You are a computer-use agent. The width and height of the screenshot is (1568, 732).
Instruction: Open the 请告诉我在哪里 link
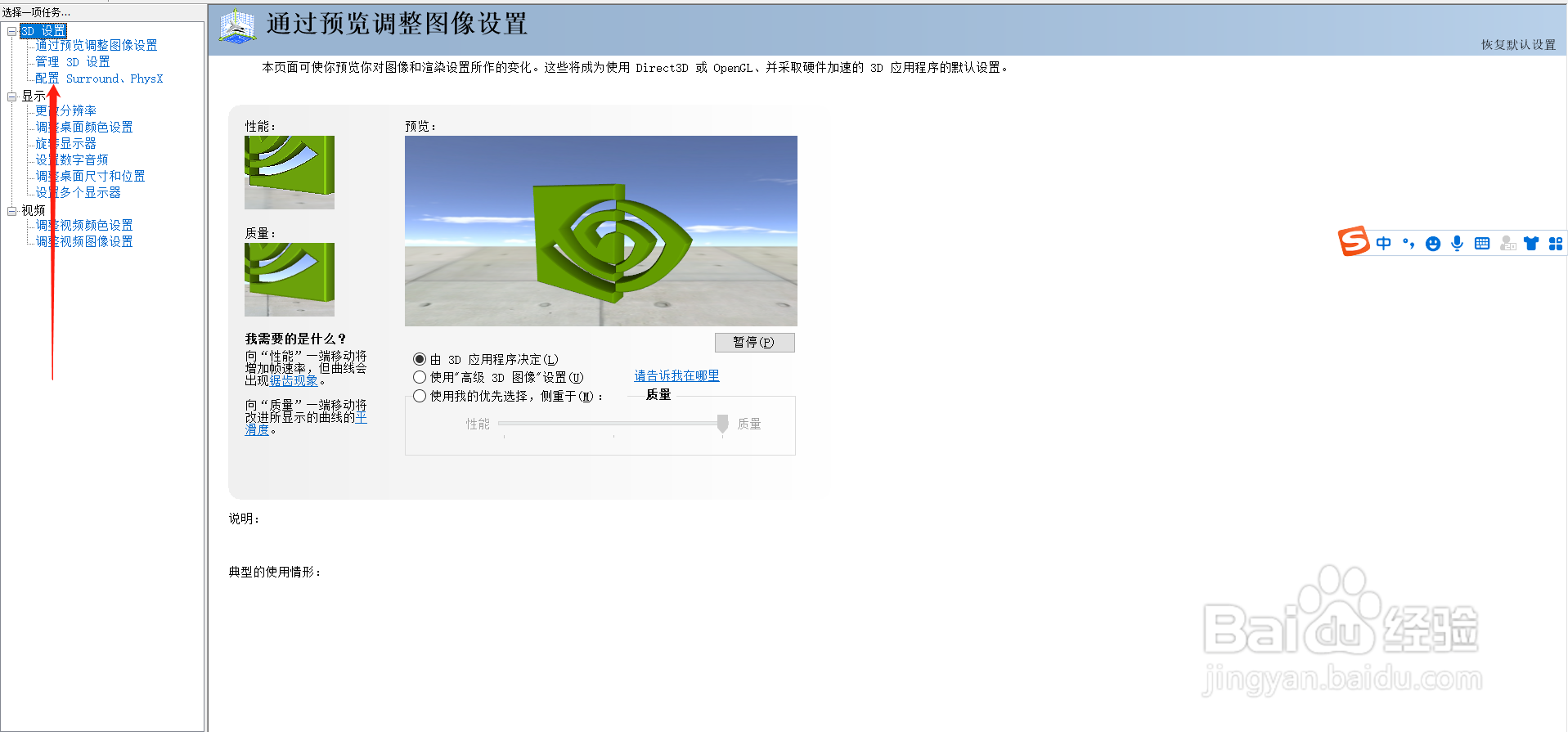(676, 376)
